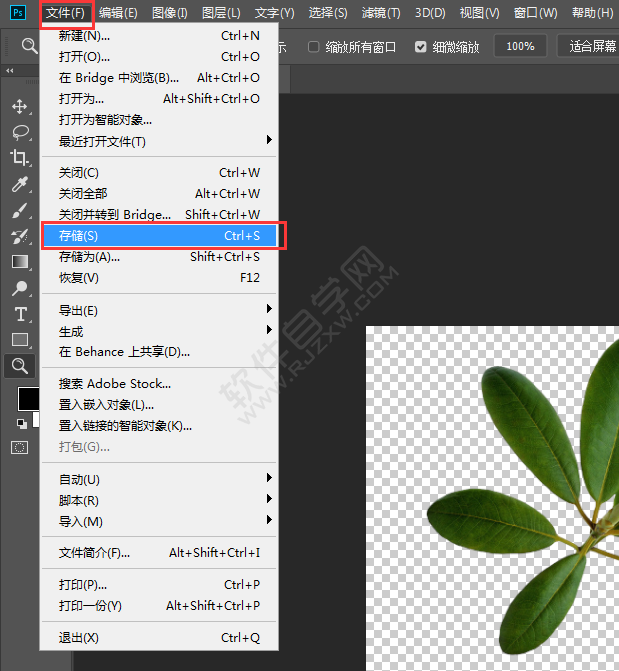Expand 生成 submenu
The image size is (619, 671).
(x=159, y=331)
